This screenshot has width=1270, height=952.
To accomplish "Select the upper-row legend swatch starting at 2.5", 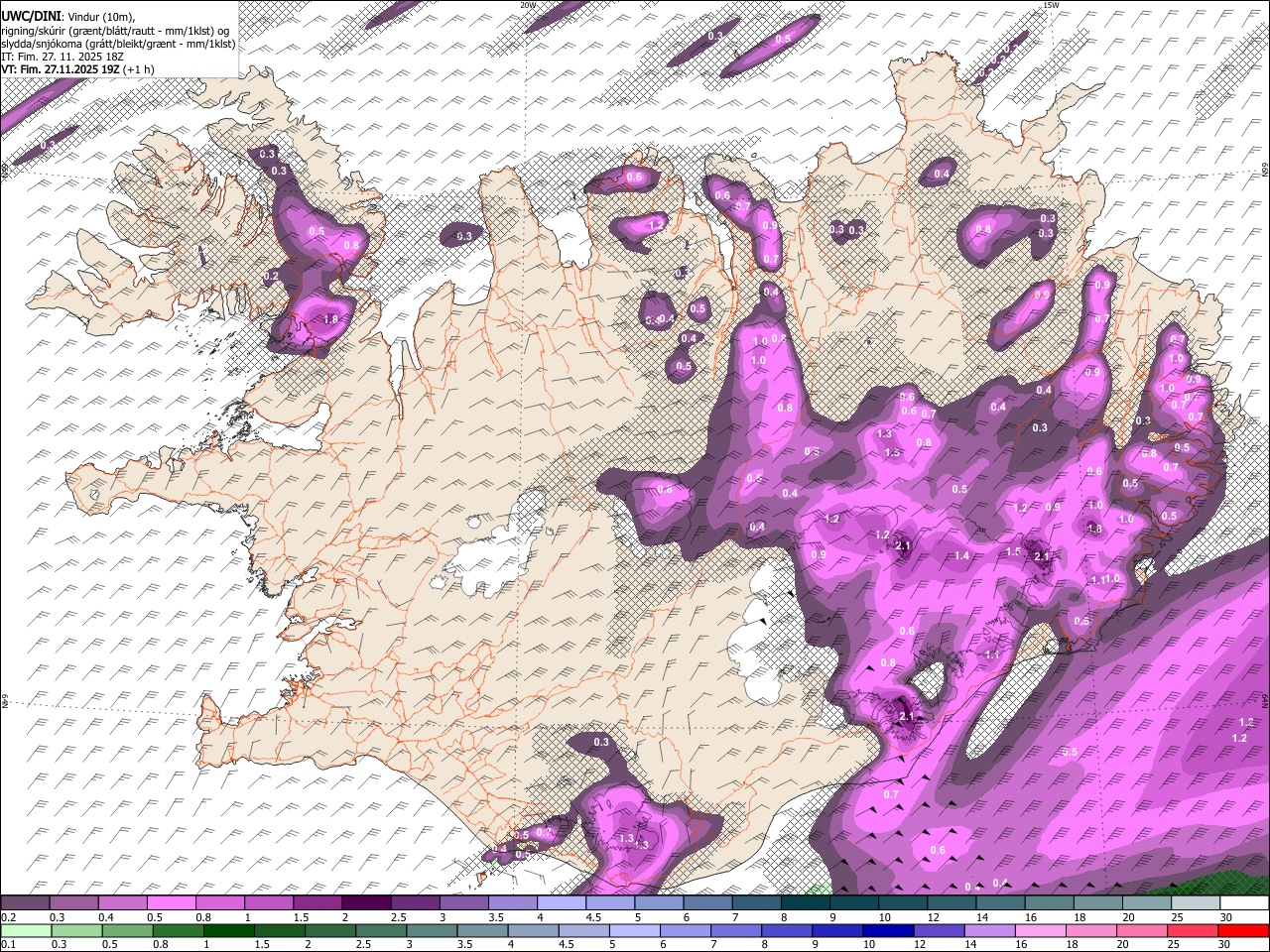I will tap(414, 903).
